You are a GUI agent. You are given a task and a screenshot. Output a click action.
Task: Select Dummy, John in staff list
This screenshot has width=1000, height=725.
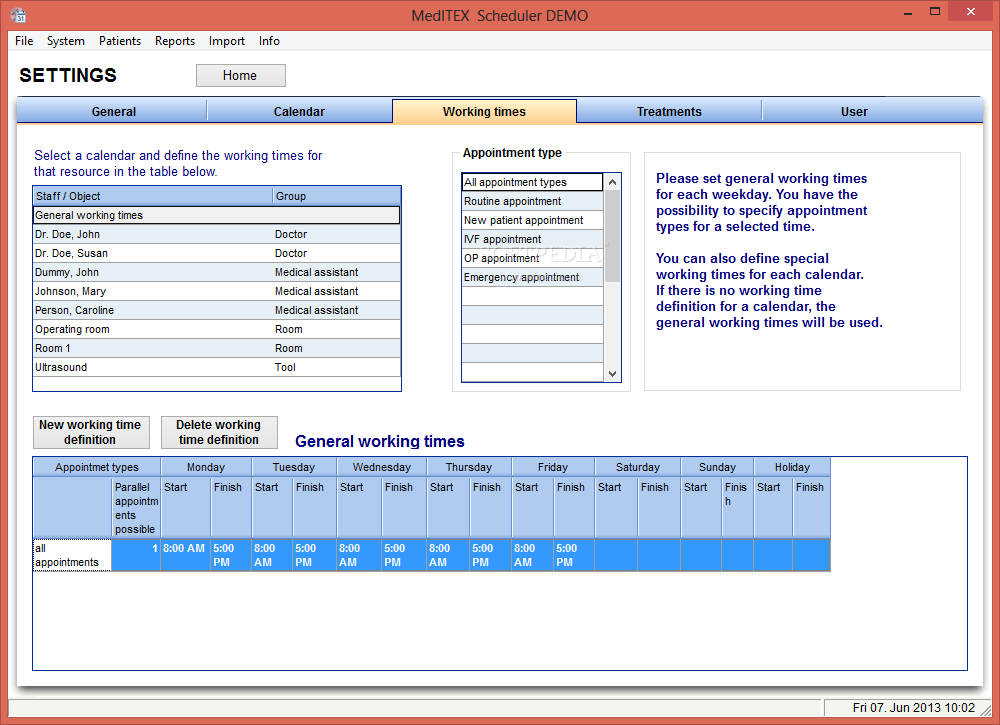tap(216, 272)
